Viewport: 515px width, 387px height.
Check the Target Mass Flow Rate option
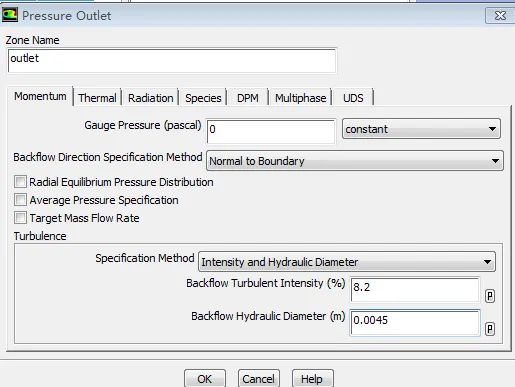pyautogui.click(x=20, y=218)
